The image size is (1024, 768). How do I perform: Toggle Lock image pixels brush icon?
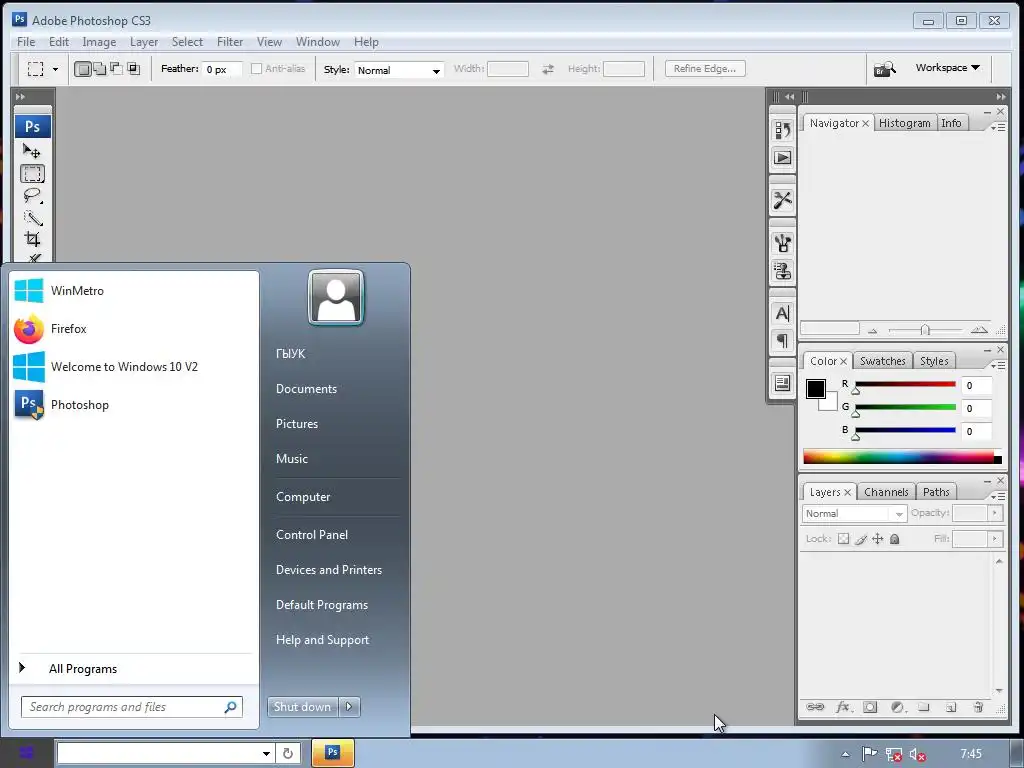point(861,539)
